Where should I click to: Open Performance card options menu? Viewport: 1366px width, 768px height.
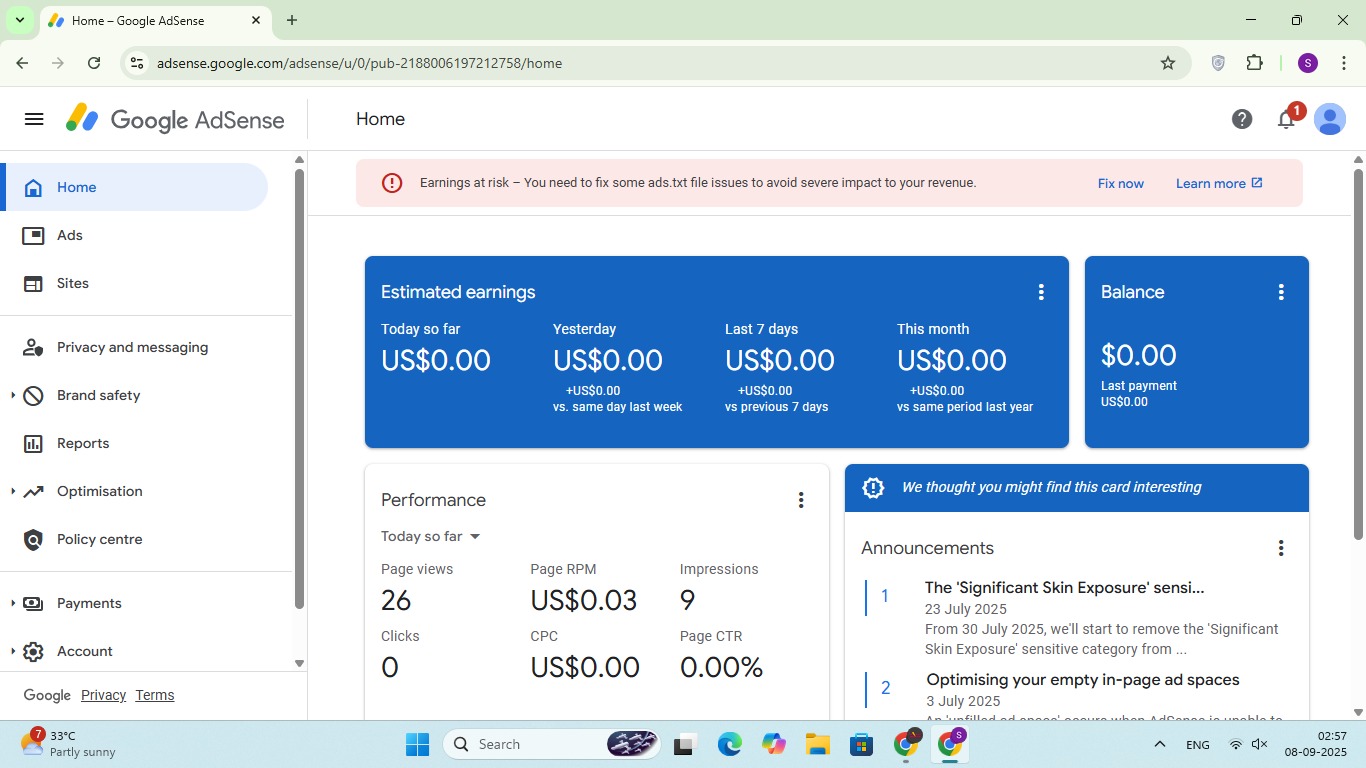coord(801,500)
